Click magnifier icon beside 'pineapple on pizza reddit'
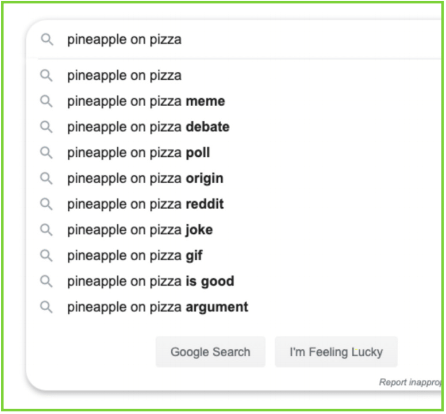Image resolution: width=446 pixels, height=414 pixels. [46, 204]
